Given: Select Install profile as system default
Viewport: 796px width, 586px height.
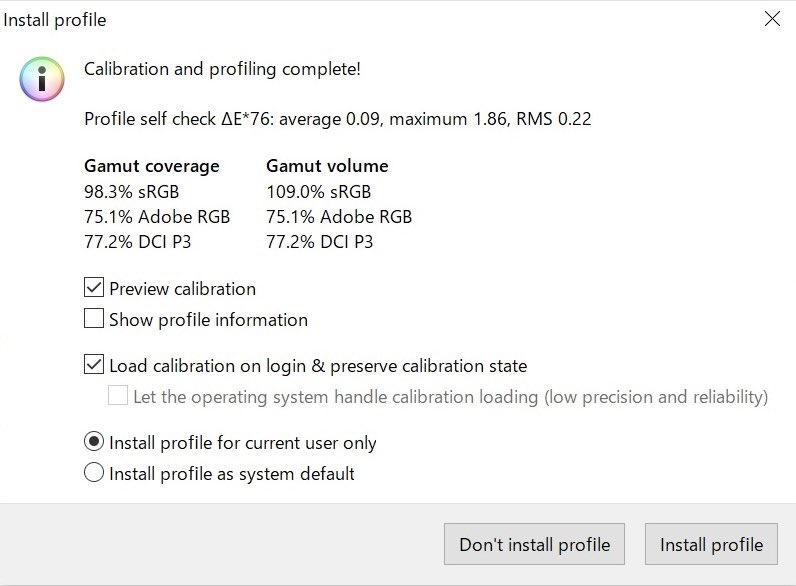Looking at the screenshot, I should [x=94, y=473].
